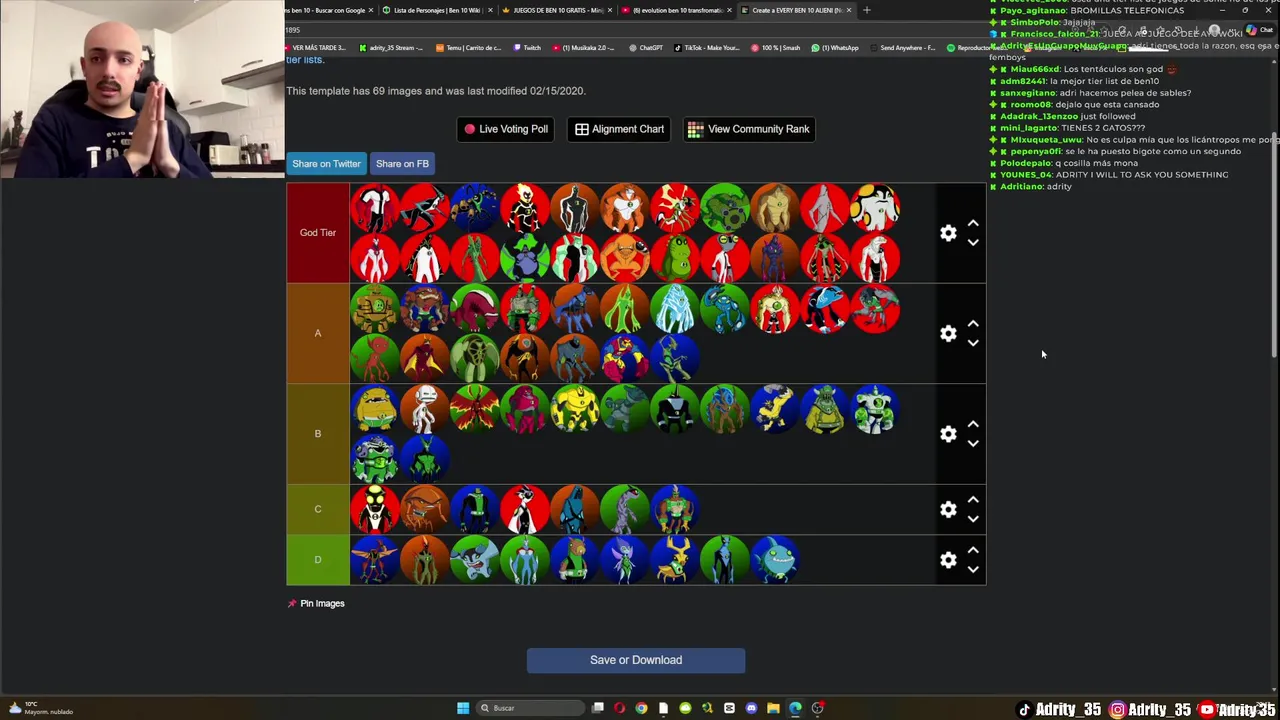Open the D tier row settings gear
The image size is (1280, 720).
click(x=948, y=560)
